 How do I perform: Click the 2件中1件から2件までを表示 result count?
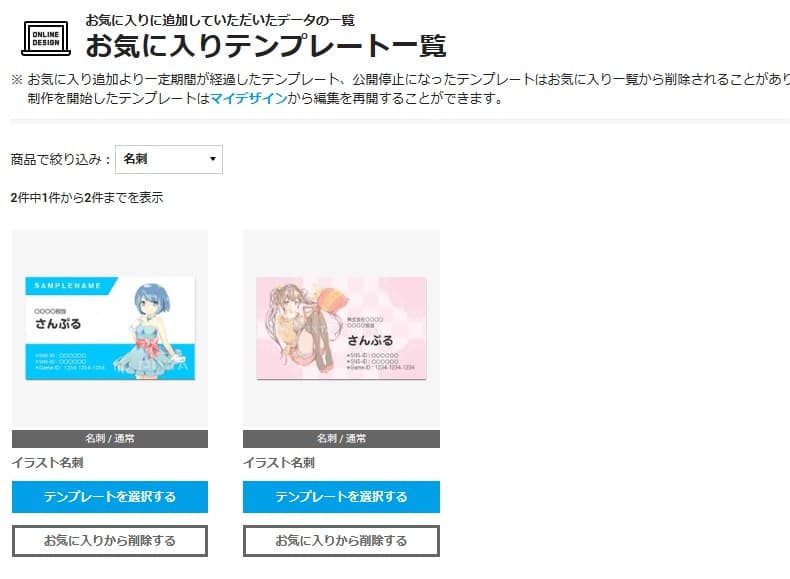click(87, 198)
